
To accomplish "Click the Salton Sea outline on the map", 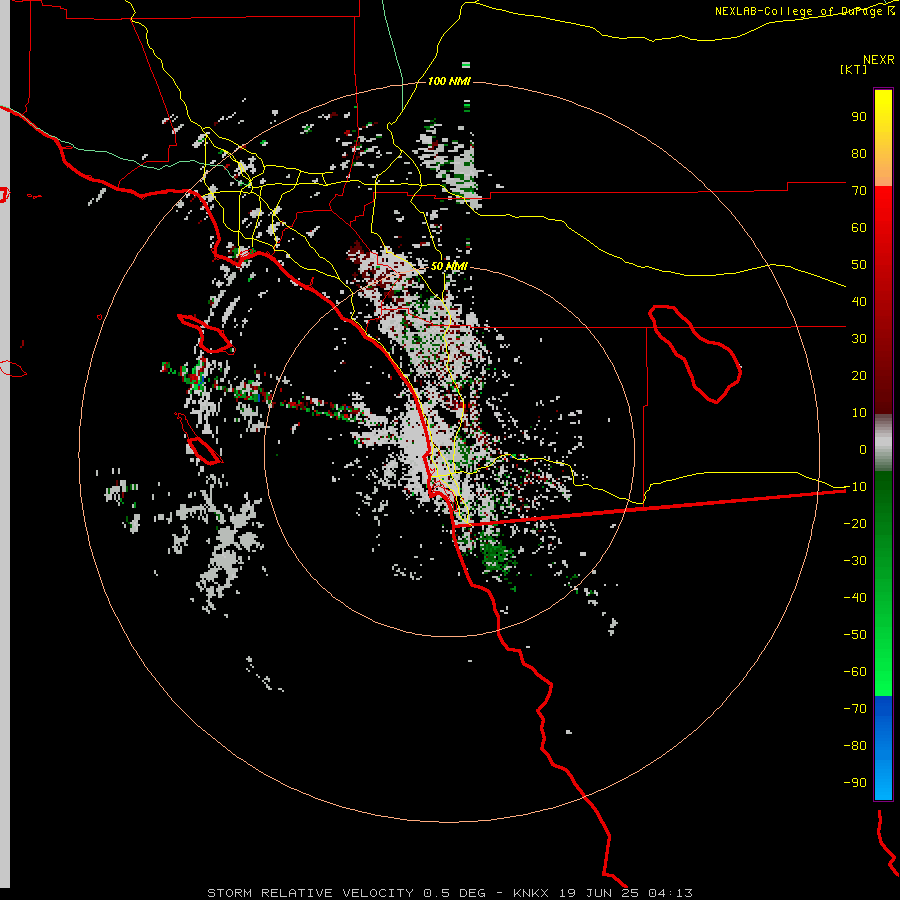I will pos(695,353).
